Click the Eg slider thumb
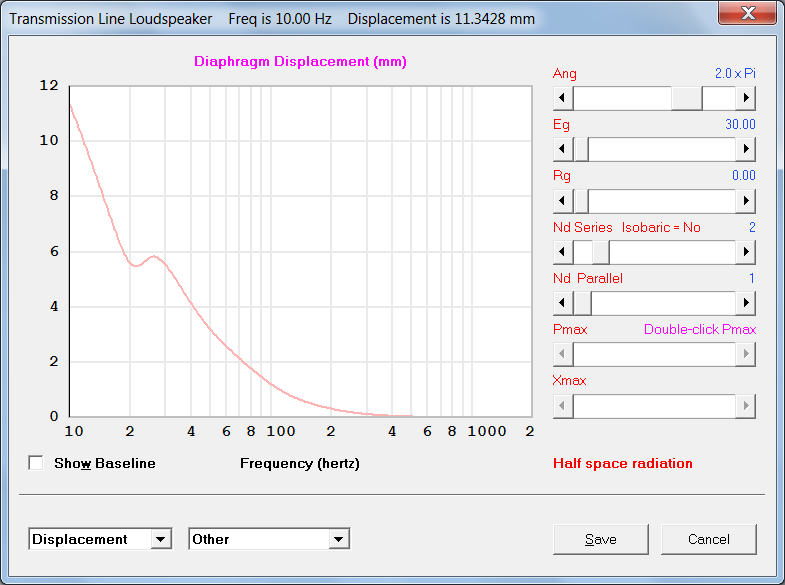Viewport: 785px width, 585px height. click(x=581, y=149)
